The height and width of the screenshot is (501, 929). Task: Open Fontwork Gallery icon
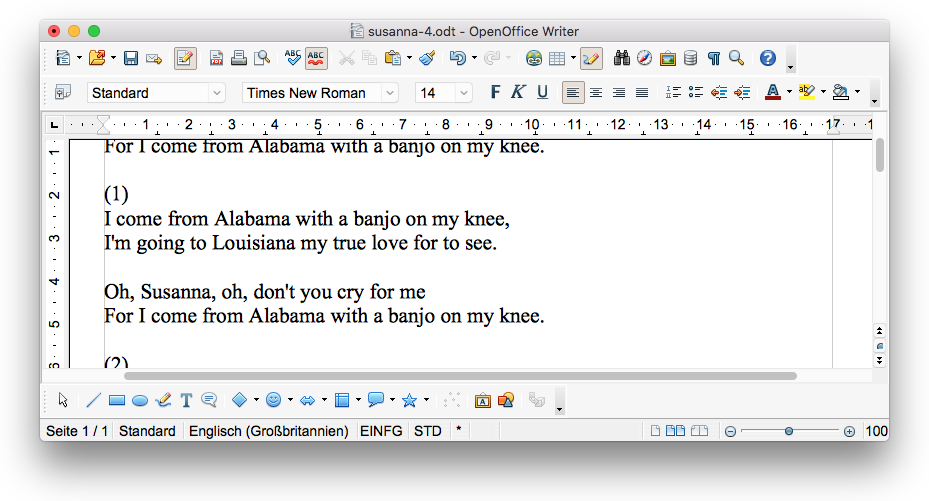(x=483, y=401)
